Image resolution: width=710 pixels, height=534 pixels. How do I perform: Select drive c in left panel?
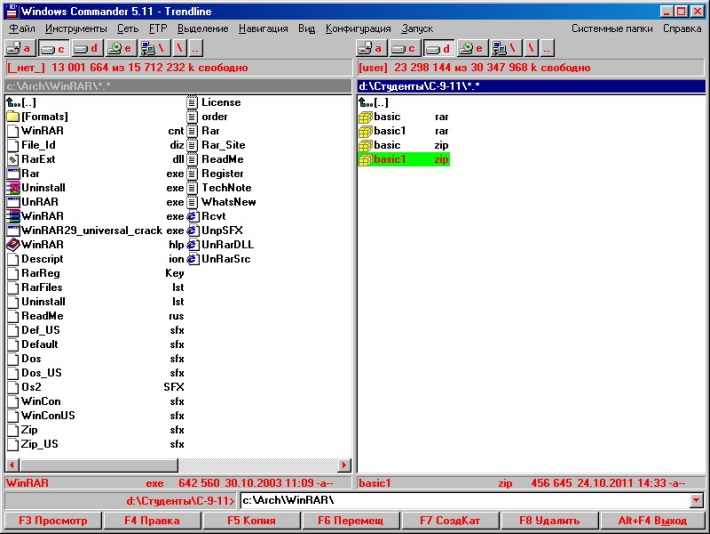(53, 48)
